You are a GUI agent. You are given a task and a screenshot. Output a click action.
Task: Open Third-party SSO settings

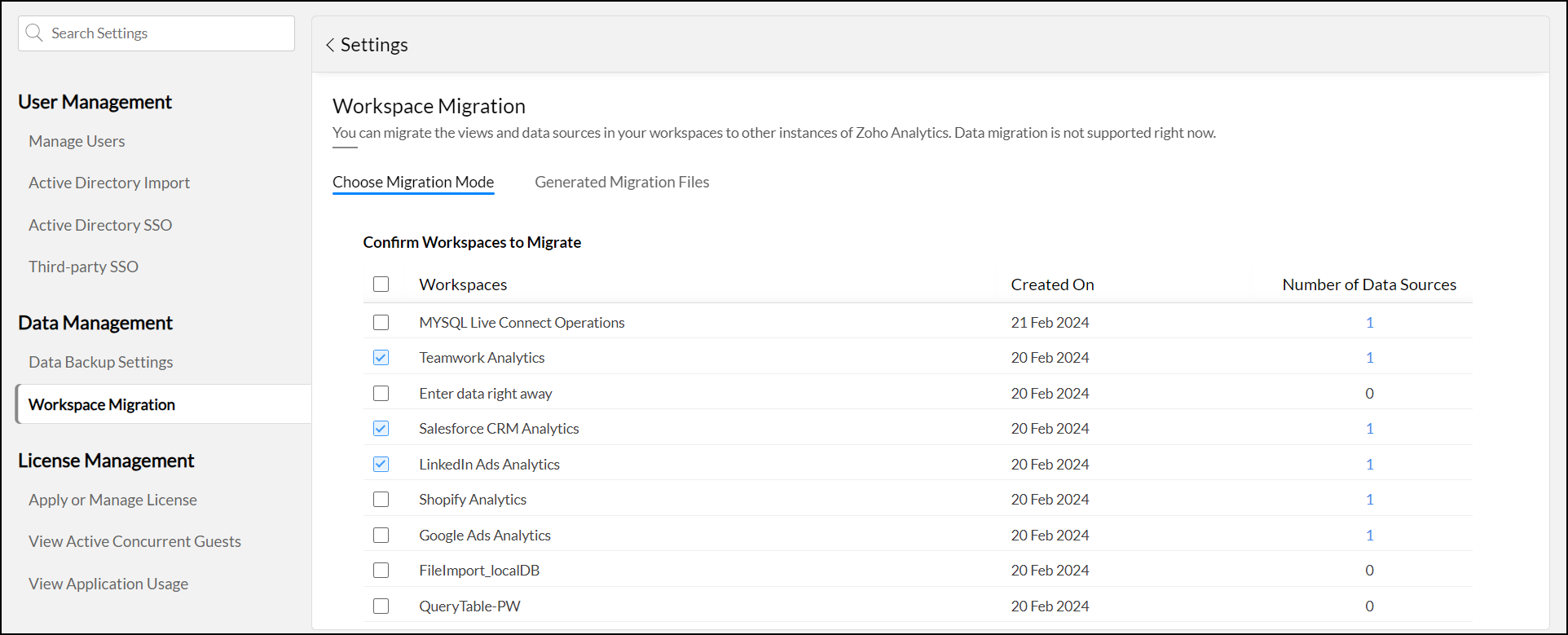click(83, 267)
